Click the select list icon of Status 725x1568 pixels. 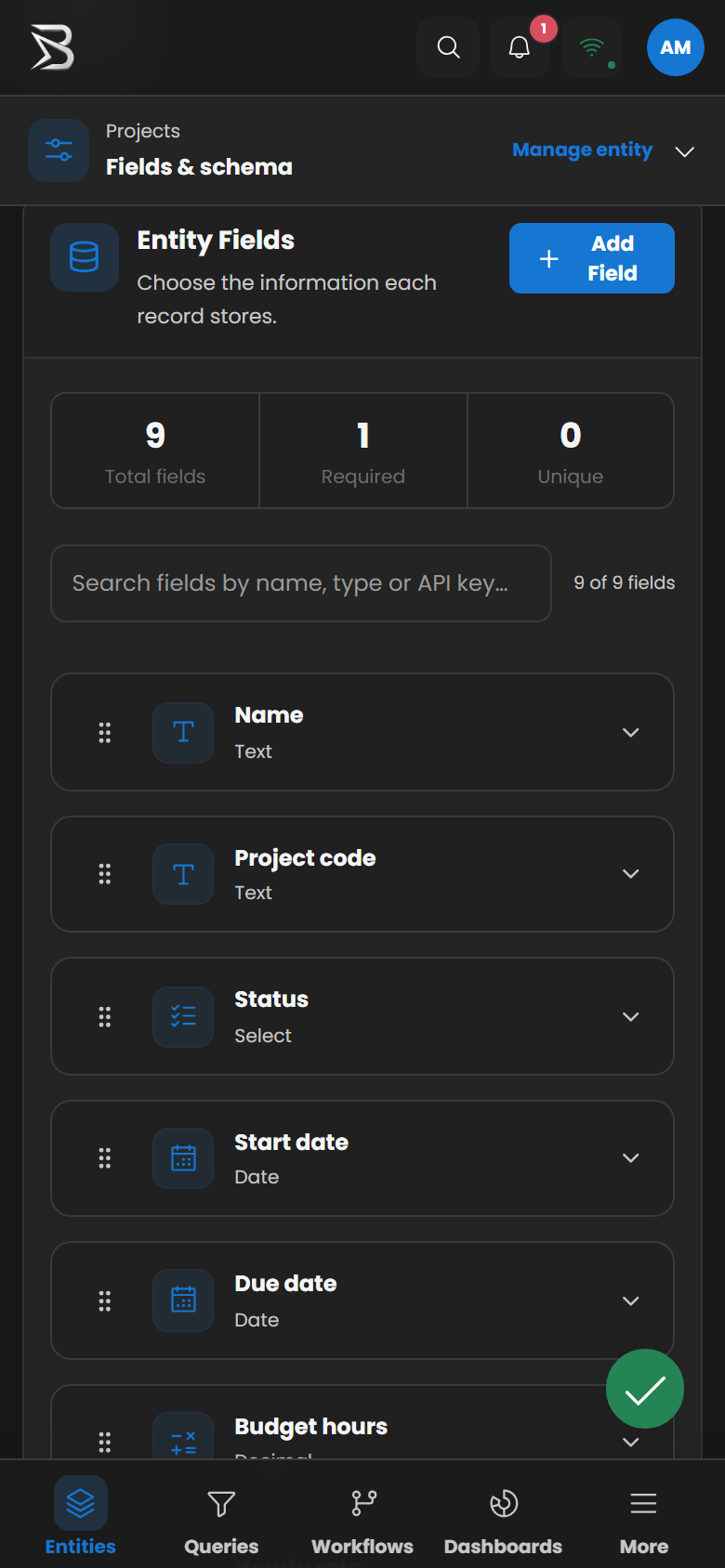coord(183,1016)
